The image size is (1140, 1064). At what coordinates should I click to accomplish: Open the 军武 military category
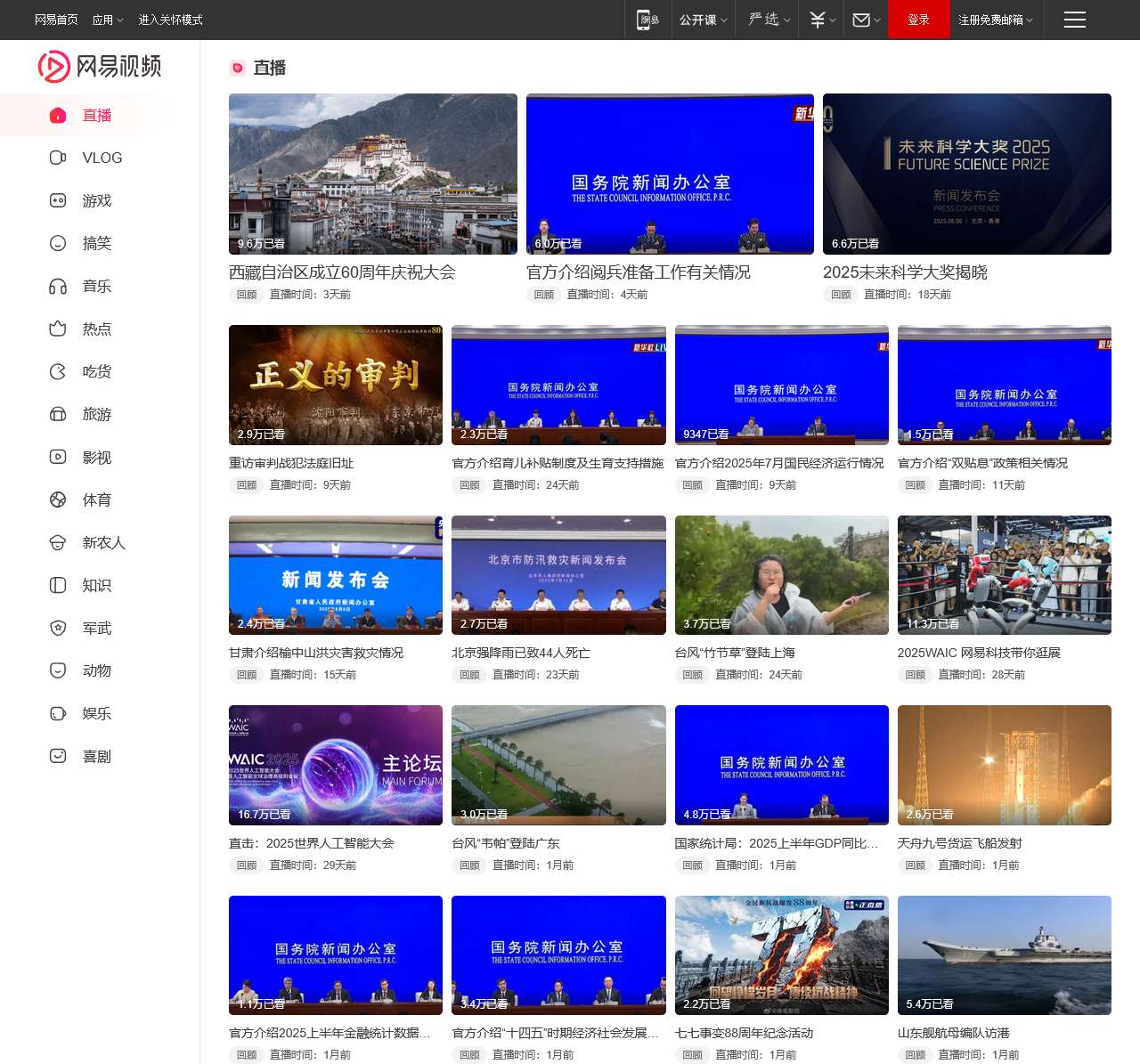point(96,629)
